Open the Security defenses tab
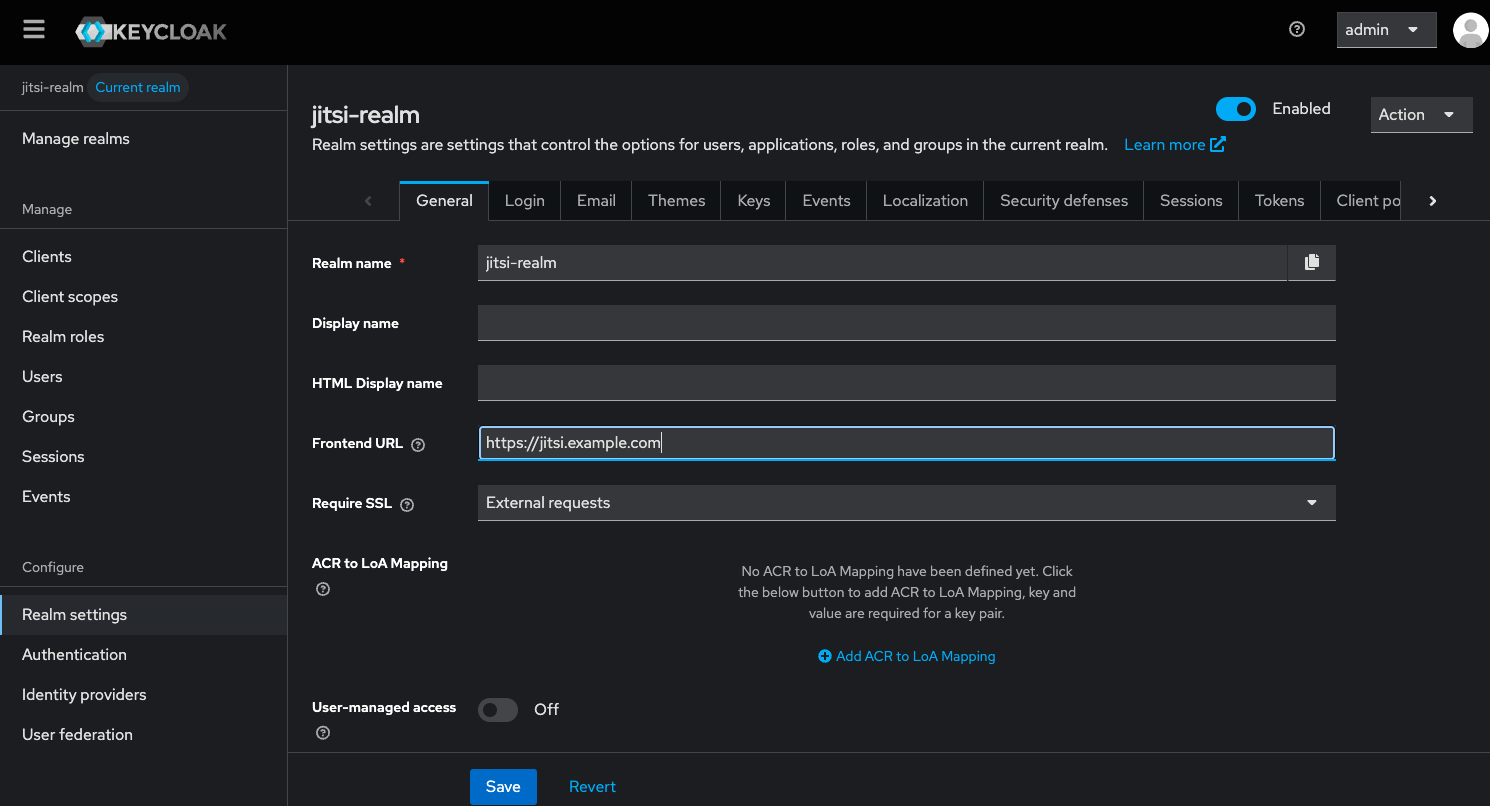Image resolution: width=1490 pixels, height=806 pixels. [1063, 201]
